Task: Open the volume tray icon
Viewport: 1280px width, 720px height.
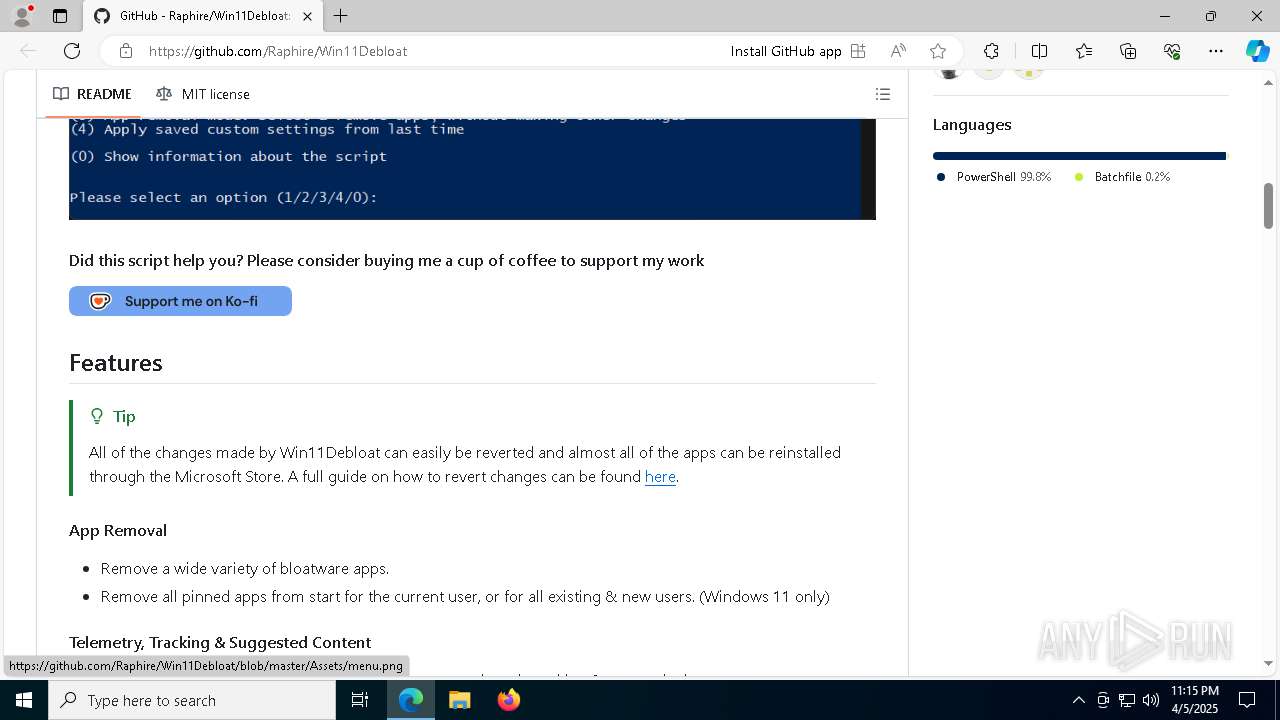Action: click(x=1151, y=700)
